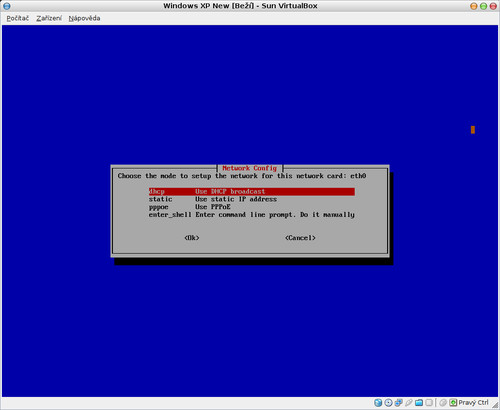Image resolution: width=500 pixels, height=410 pixels.
Task: Select the static IP address option
Action: [213, 199]
